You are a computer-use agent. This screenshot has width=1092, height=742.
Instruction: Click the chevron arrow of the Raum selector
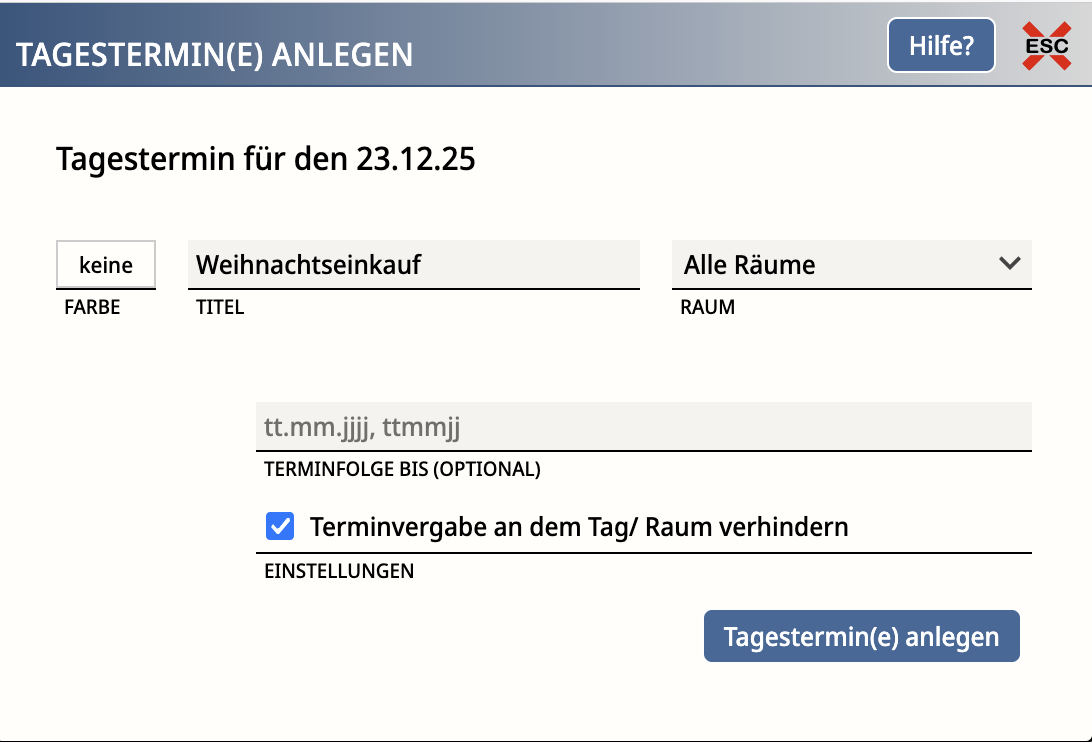click(x=1009, y=264)
